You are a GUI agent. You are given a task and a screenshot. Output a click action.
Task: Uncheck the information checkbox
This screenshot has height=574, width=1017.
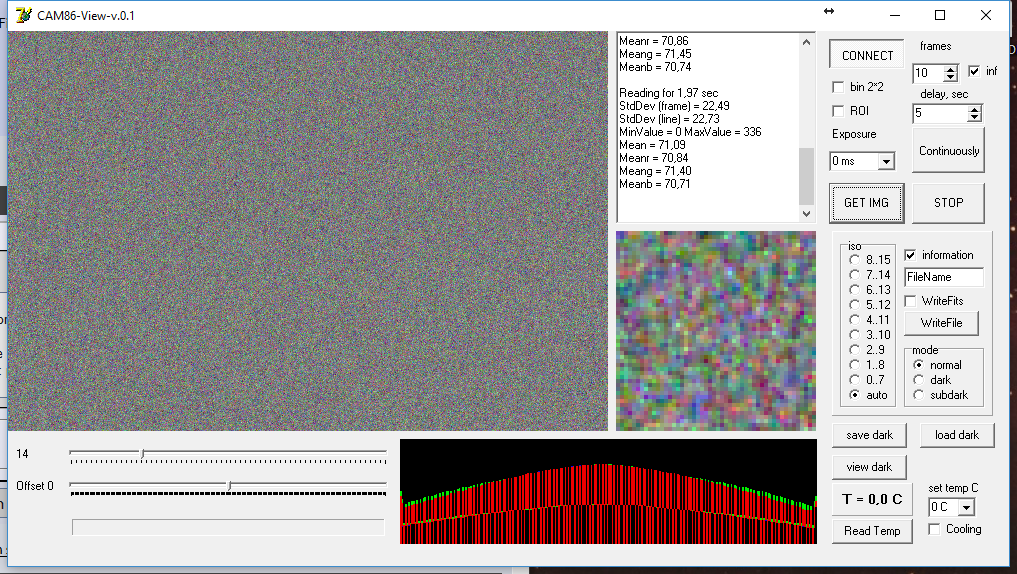[910, 255]
